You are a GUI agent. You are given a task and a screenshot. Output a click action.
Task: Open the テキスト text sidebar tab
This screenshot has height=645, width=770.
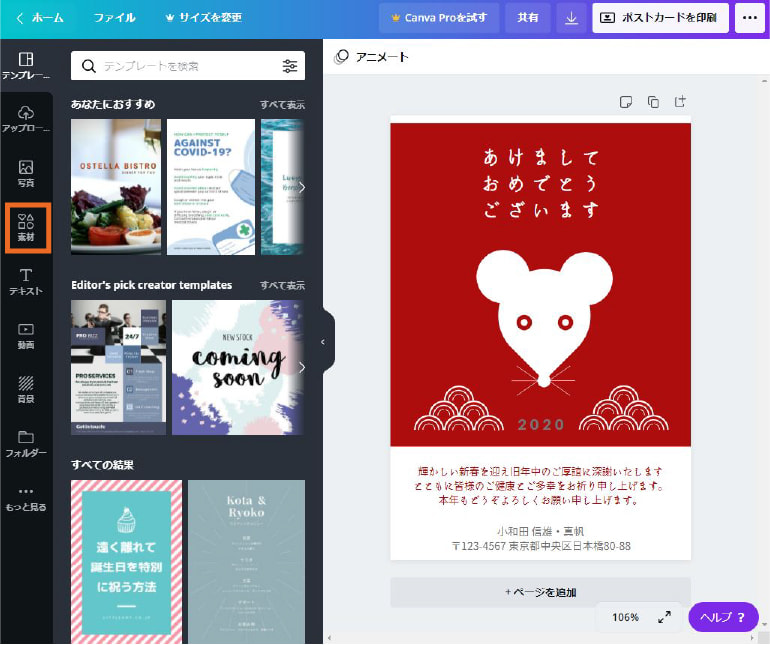pyautogui.click(x=26, y=281)
